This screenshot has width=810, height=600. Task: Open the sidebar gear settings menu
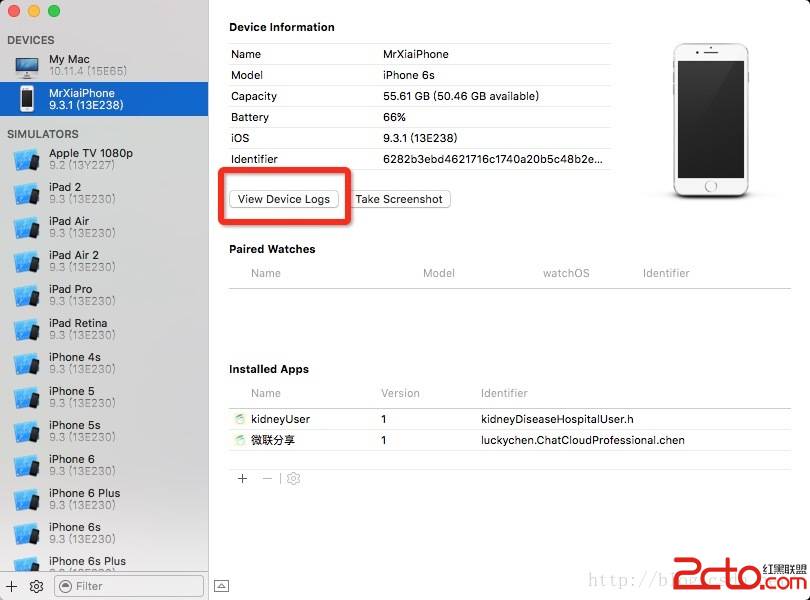(x=36, y=586)
